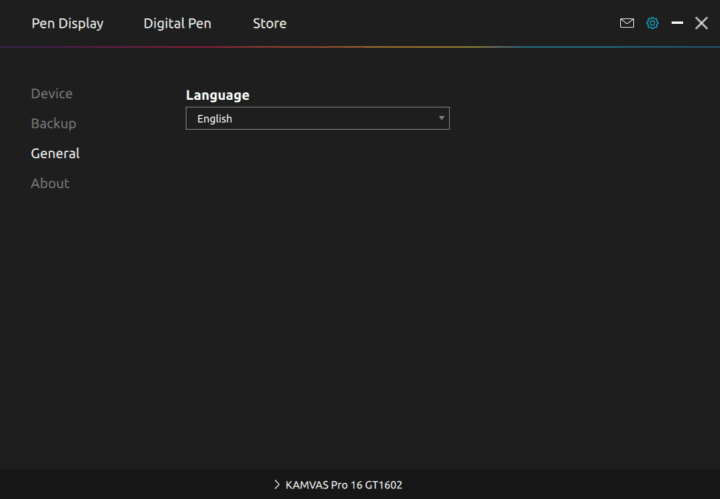Select the General sidebar item
The width and height of the screenshot is (720, 499).
[55, 153]
